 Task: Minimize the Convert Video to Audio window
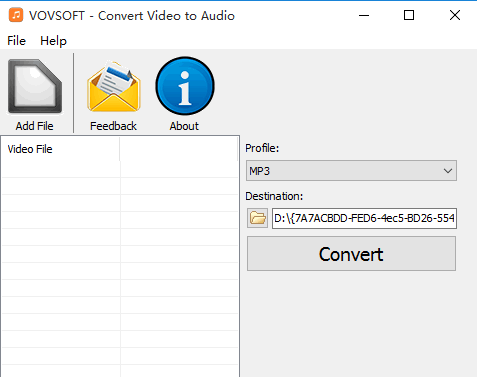(364, 15)
